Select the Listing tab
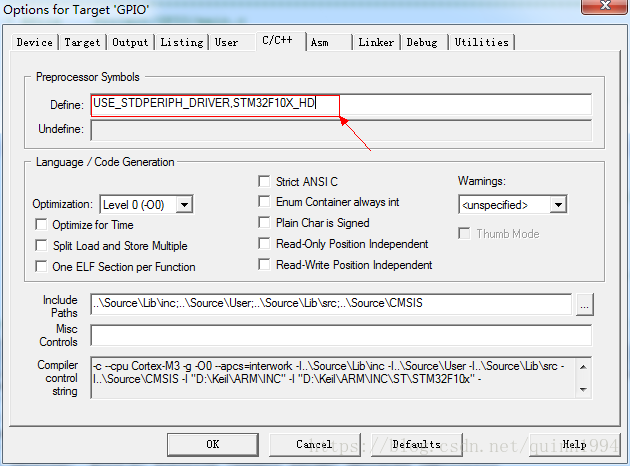The image size is (630, 466). click(x=182, y=42)
